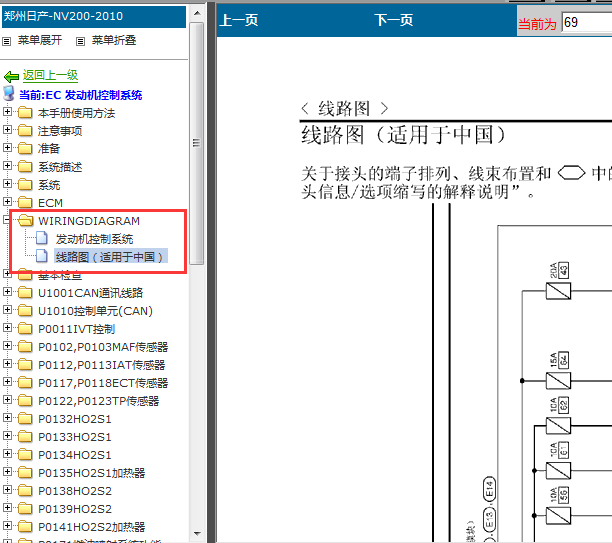Click the 准备 folder icon

tap(25, 148)
